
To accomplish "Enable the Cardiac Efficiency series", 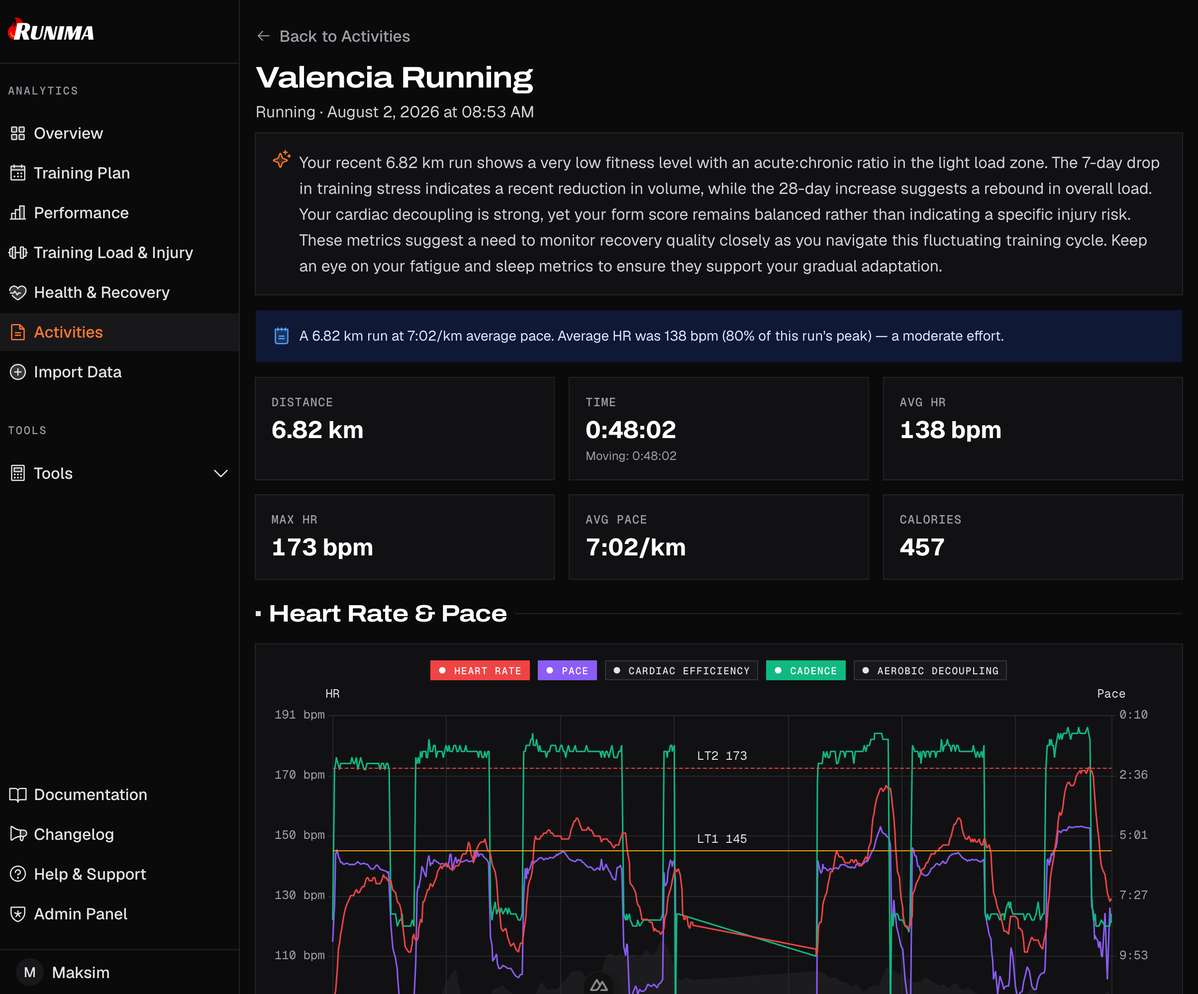I will tap(682, 670).
